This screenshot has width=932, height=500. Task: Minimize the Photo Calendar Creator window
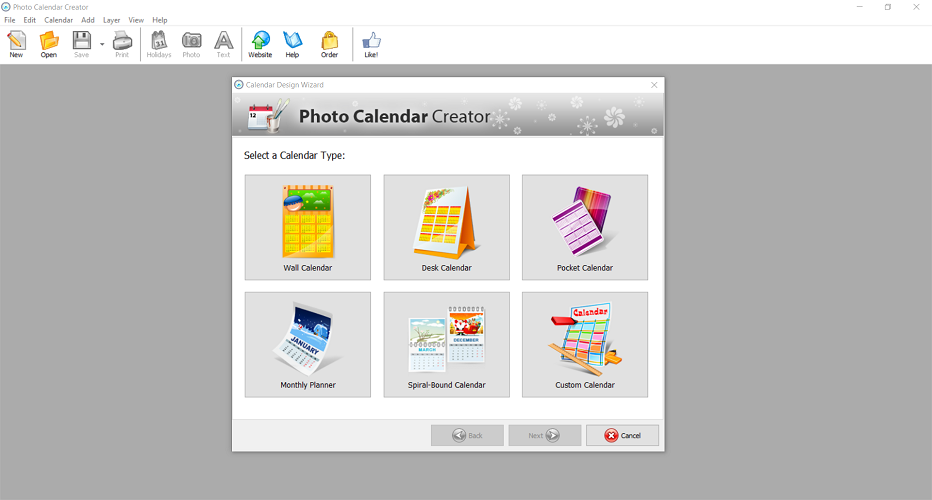pos(859,7)
